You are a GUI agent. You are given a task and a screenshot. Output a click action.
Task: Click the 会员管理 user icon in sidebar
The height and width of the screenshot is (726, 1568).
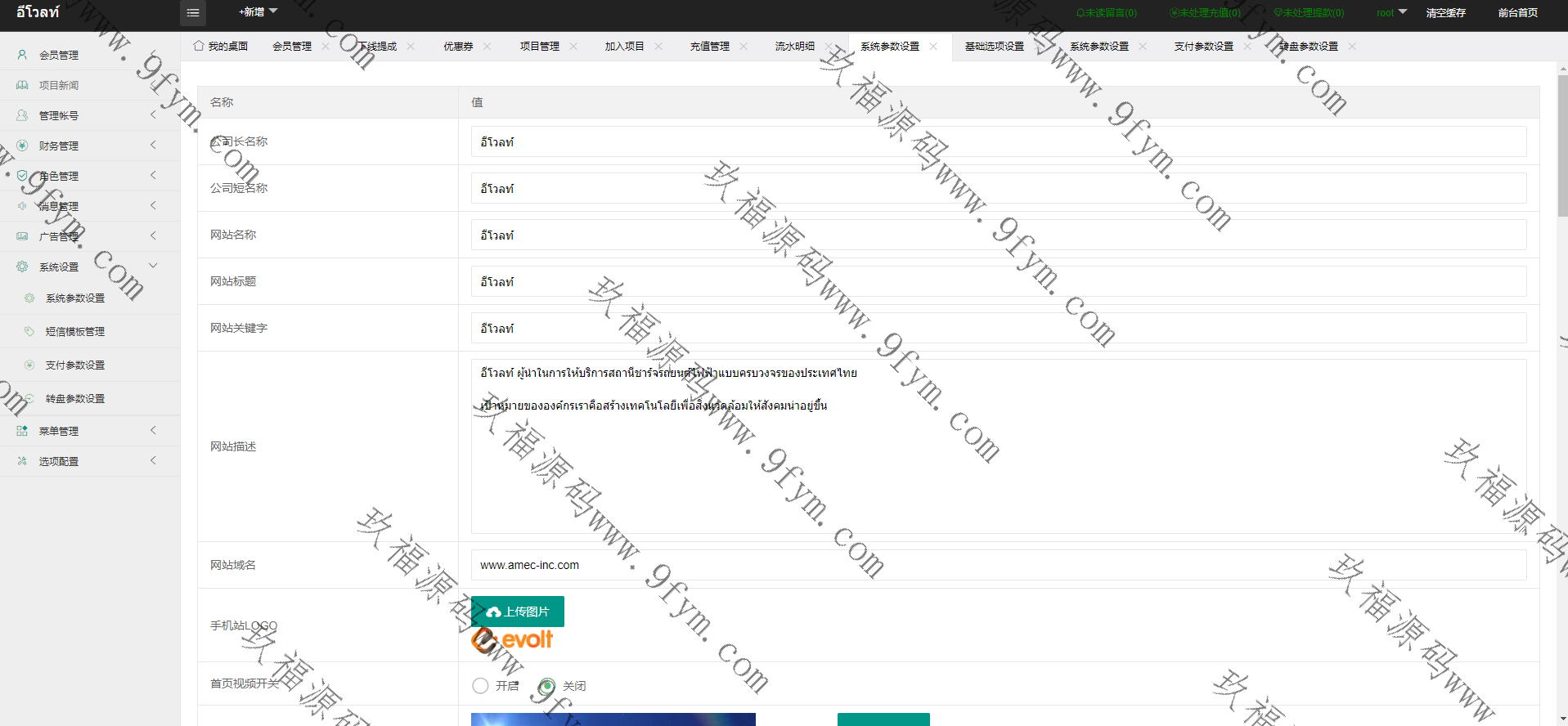tap(22, 55)
